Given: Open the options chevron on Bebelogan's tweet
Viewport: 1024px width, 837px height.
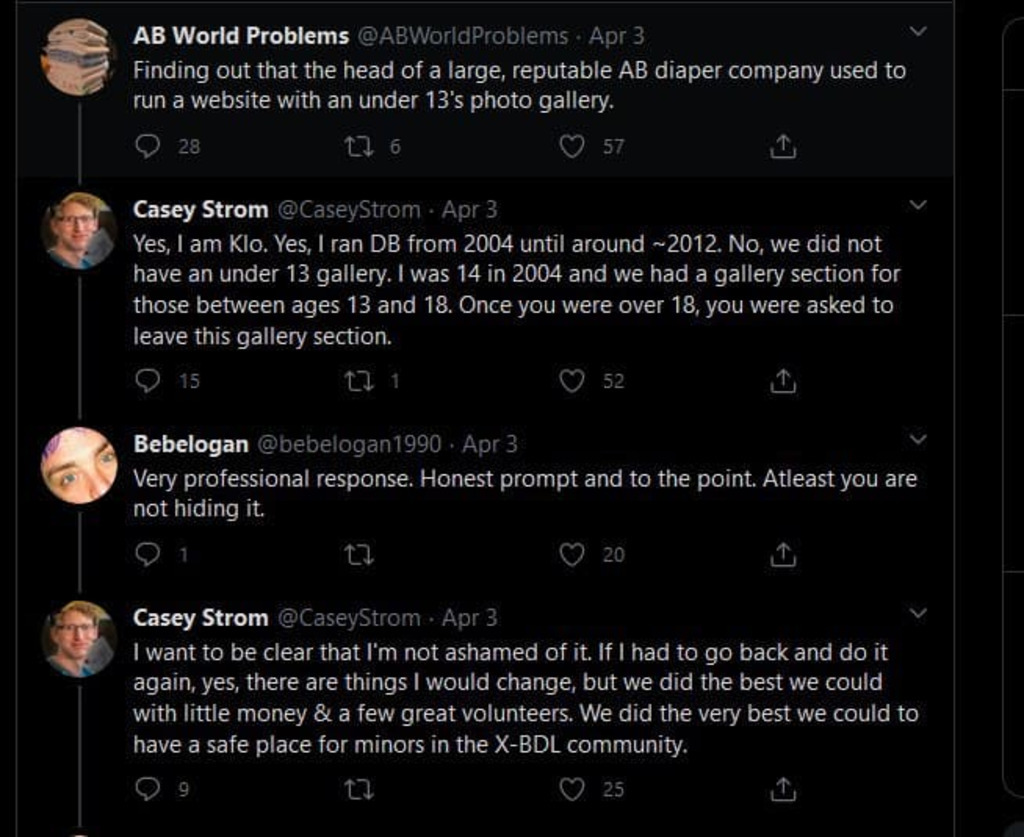Looking at the screenshot, I should 918,439.
